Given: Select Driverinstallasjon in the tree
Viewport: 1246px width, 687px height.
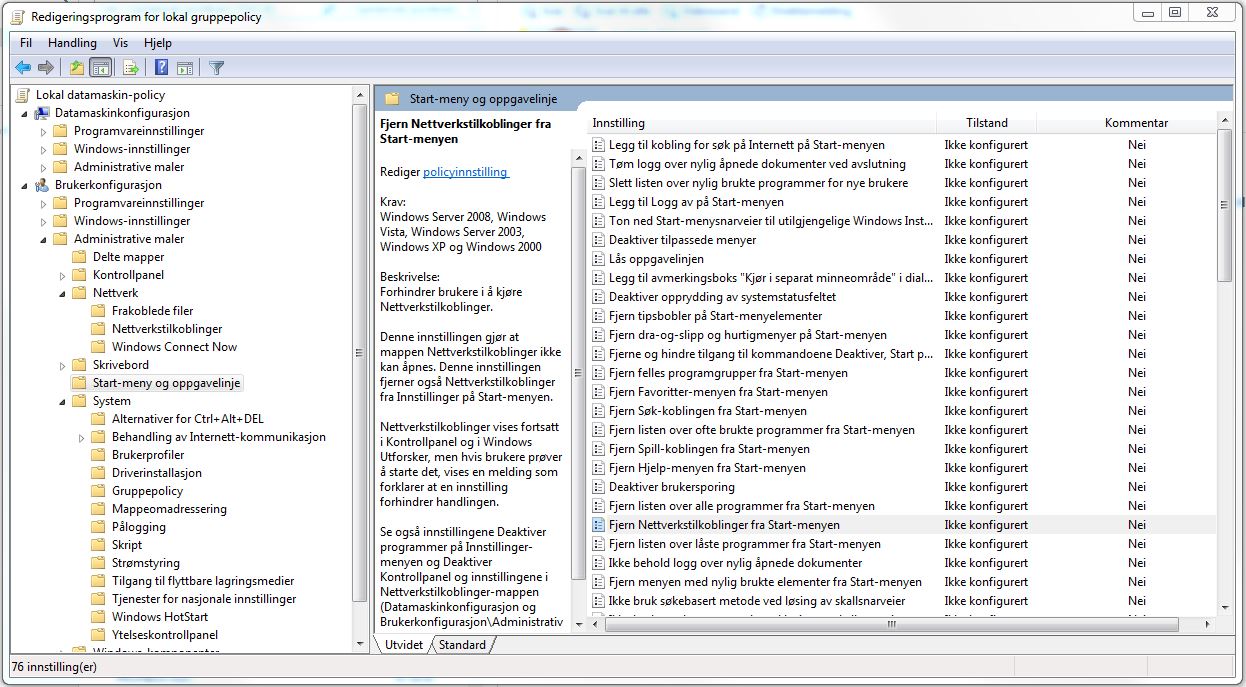Looking at the screenshot, I should coord(157,473).
